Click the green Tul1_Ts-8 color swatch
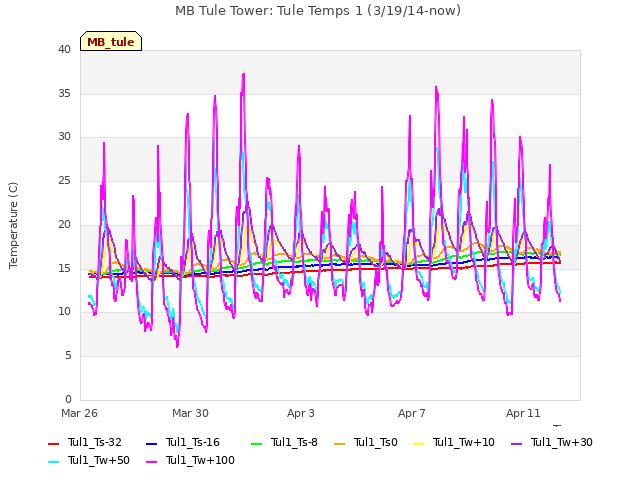Screen dimensions: 640x480 coord(256,444)
